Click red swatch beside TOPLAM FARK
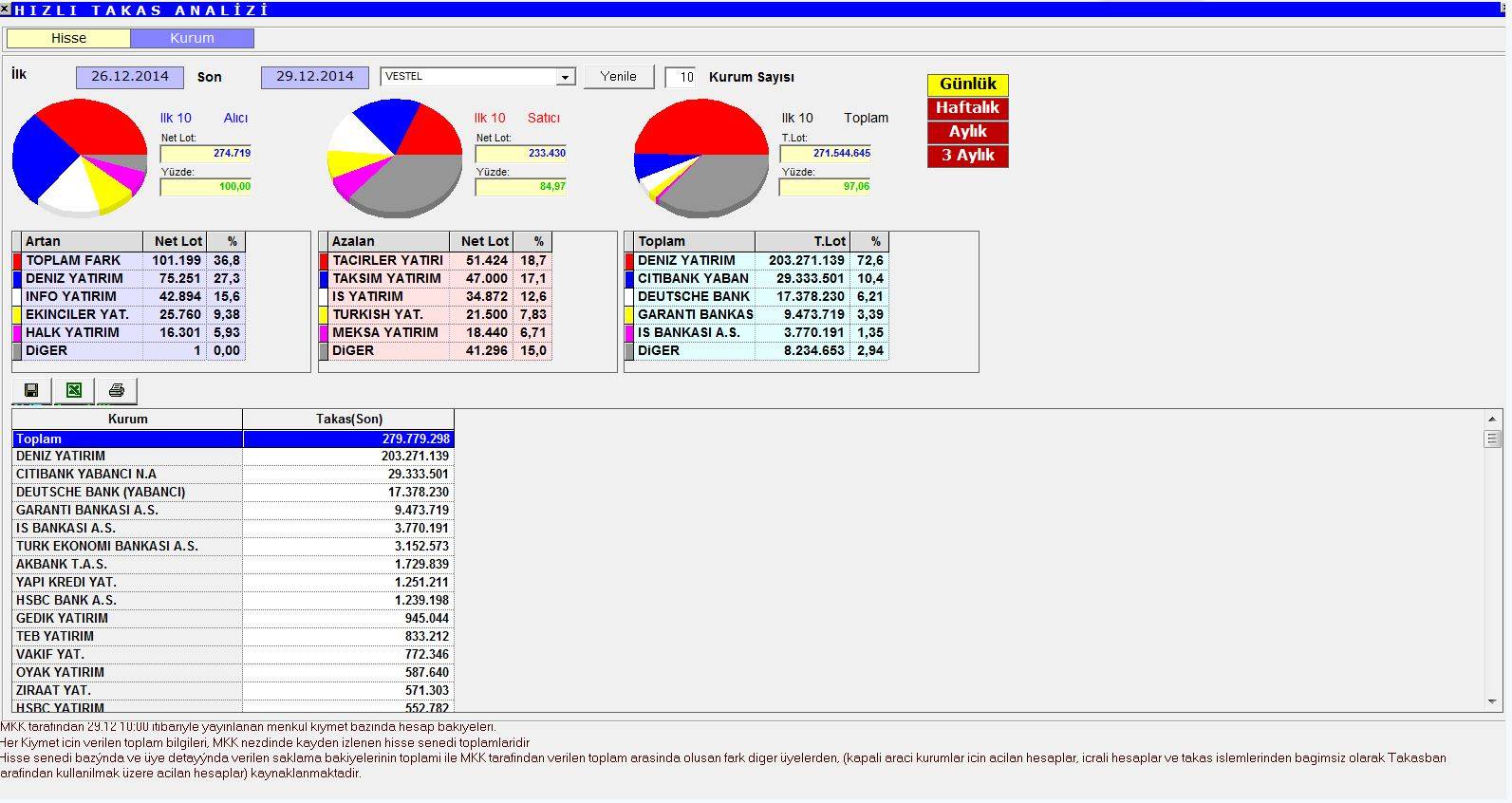This screenshot has width=1512, height=803. point(17,260)
